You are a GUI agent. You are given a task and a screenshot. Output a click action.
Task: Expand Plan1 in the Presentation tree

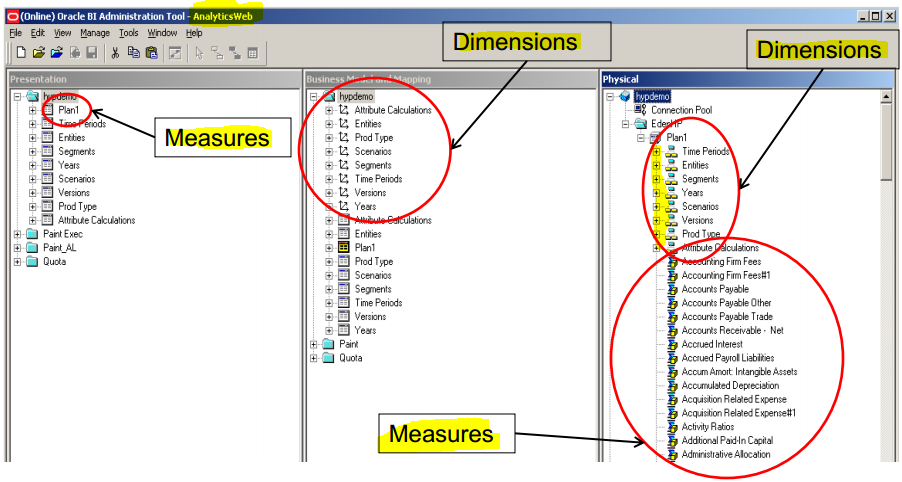point(33,110)
